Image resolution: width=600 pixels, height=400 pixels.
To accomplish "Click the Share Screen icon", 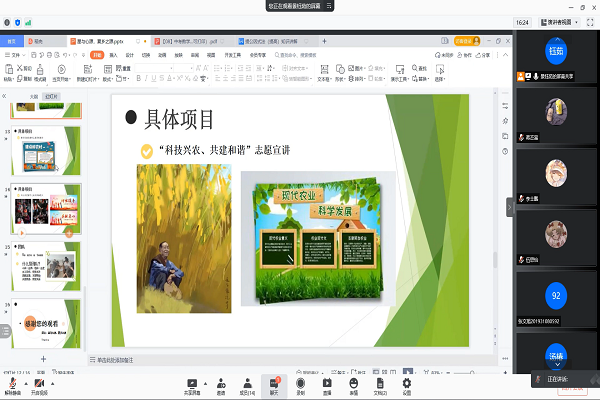I will click(192, 386).
